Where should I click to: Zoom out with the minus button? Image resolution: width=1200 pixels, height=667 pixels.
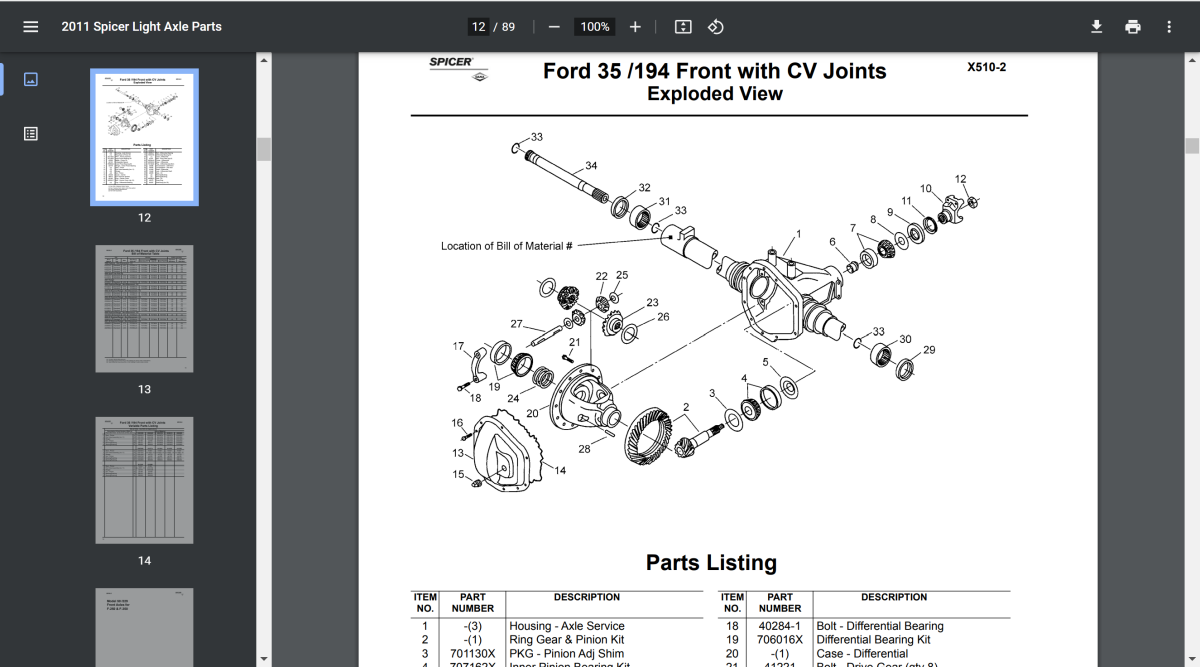tap(554, 27)
